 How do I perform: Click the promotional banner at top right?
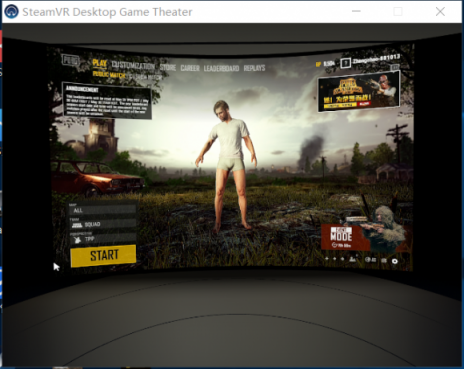tap(359, 91)
